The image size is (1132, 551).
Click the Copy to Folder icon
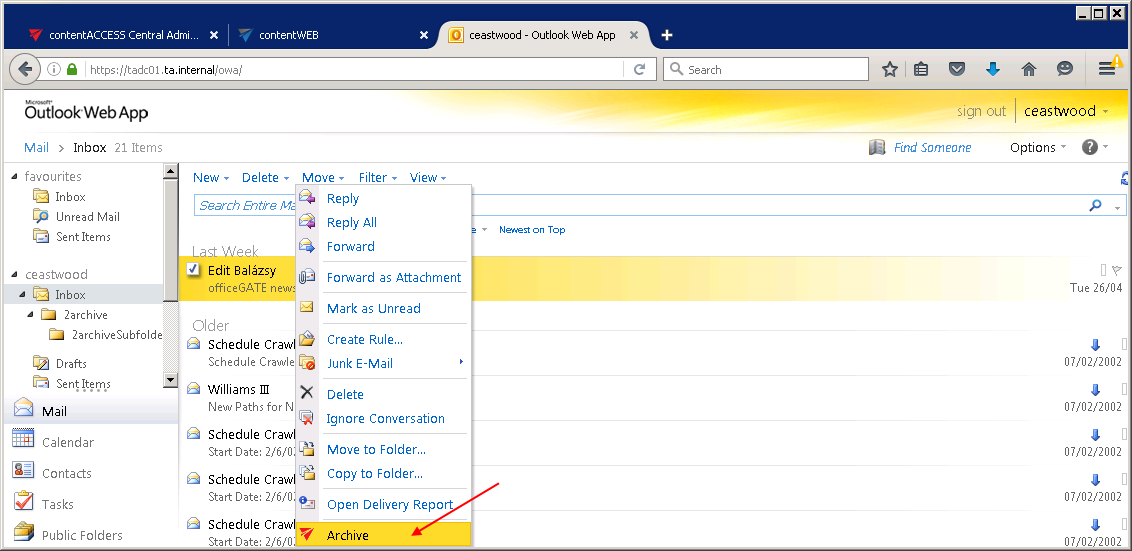tap(308, 472)
